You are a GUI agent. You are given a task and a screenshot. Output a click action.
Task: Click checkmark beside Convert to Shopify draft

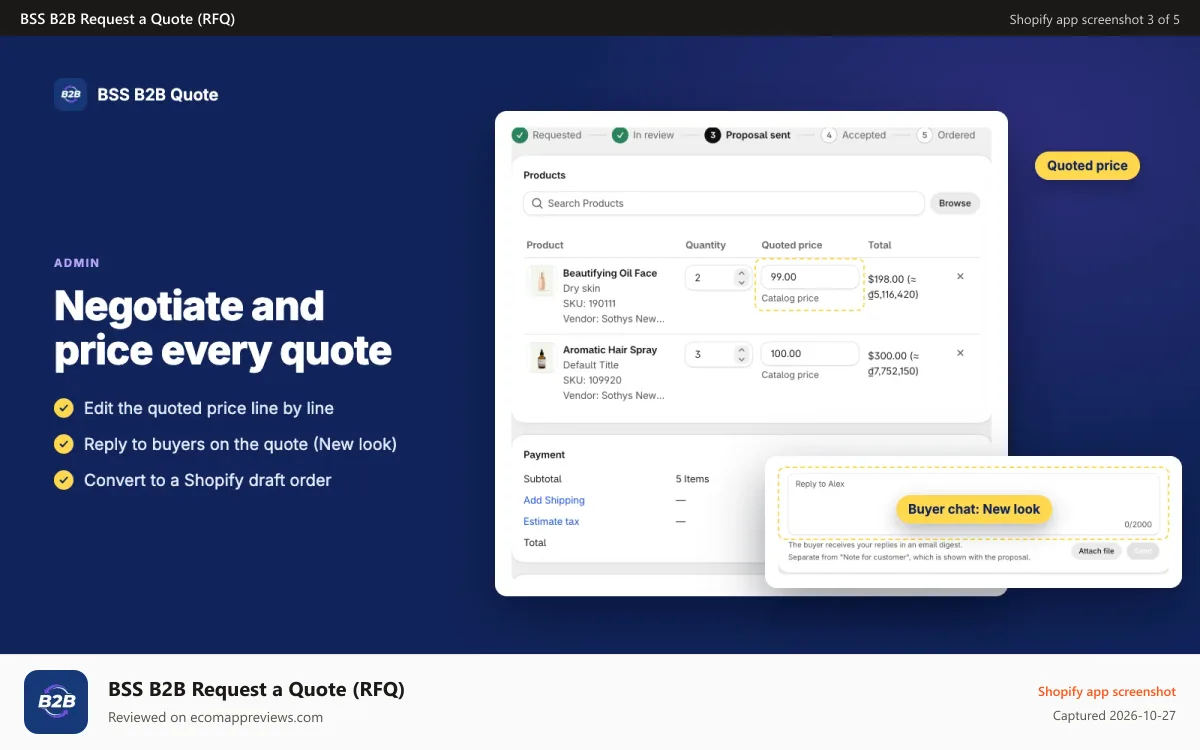64,480
